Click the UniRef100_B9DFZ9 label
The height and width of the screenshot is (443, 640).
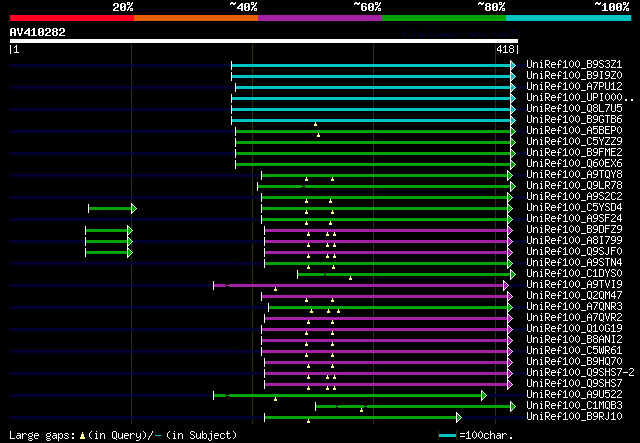tap(574, 230)
